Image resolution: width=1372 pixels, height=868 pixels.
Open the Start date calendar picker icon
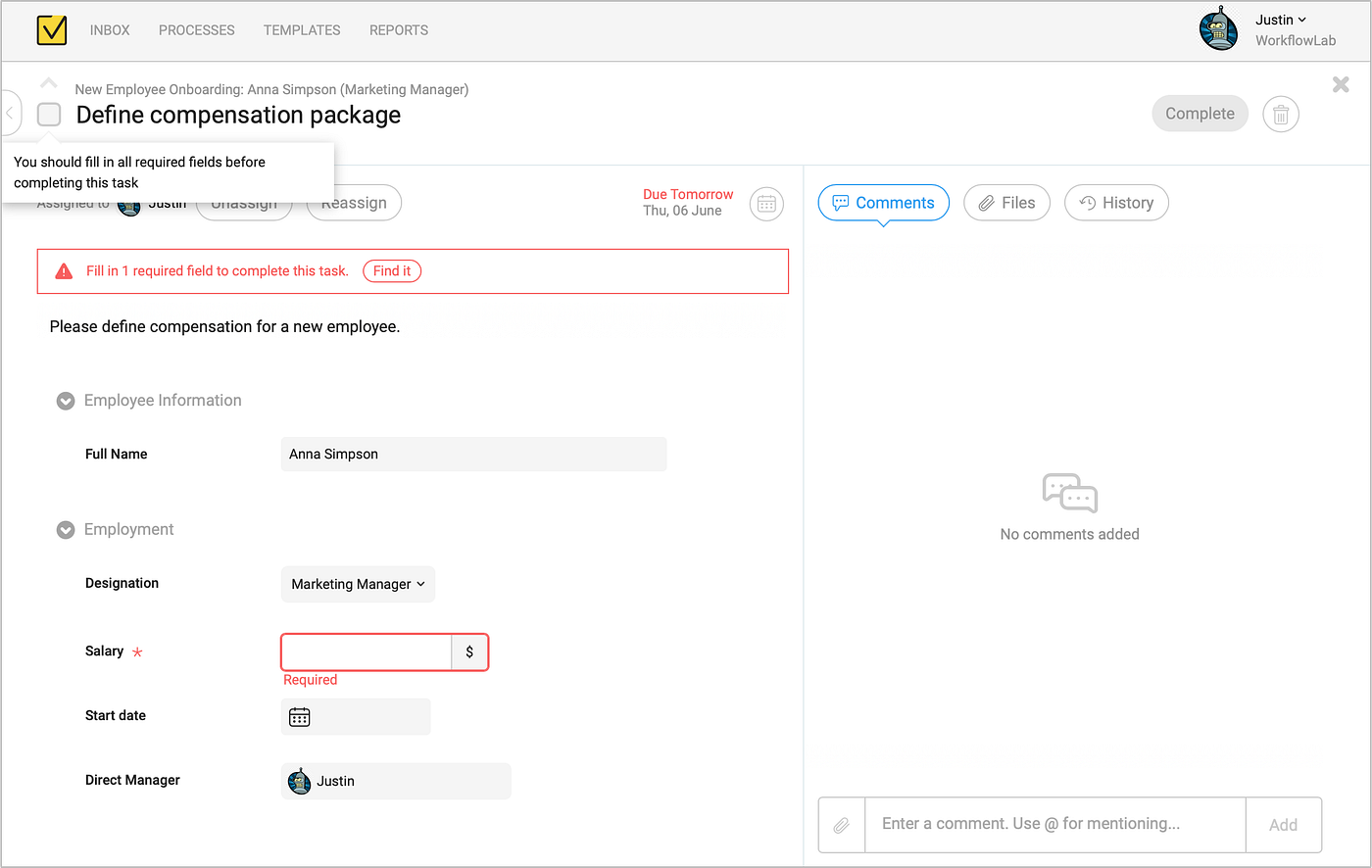pyautogui.click(x=299, y=716)
